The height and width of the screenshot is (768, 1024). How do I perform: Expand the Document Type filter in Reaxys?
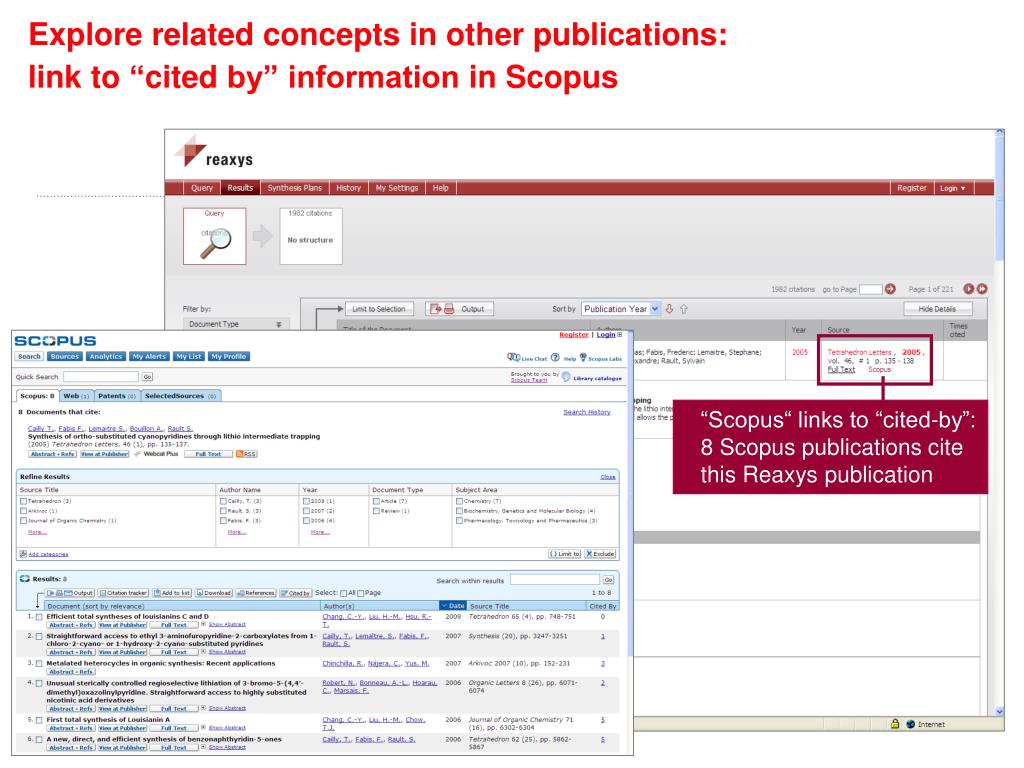coord(279,325)
